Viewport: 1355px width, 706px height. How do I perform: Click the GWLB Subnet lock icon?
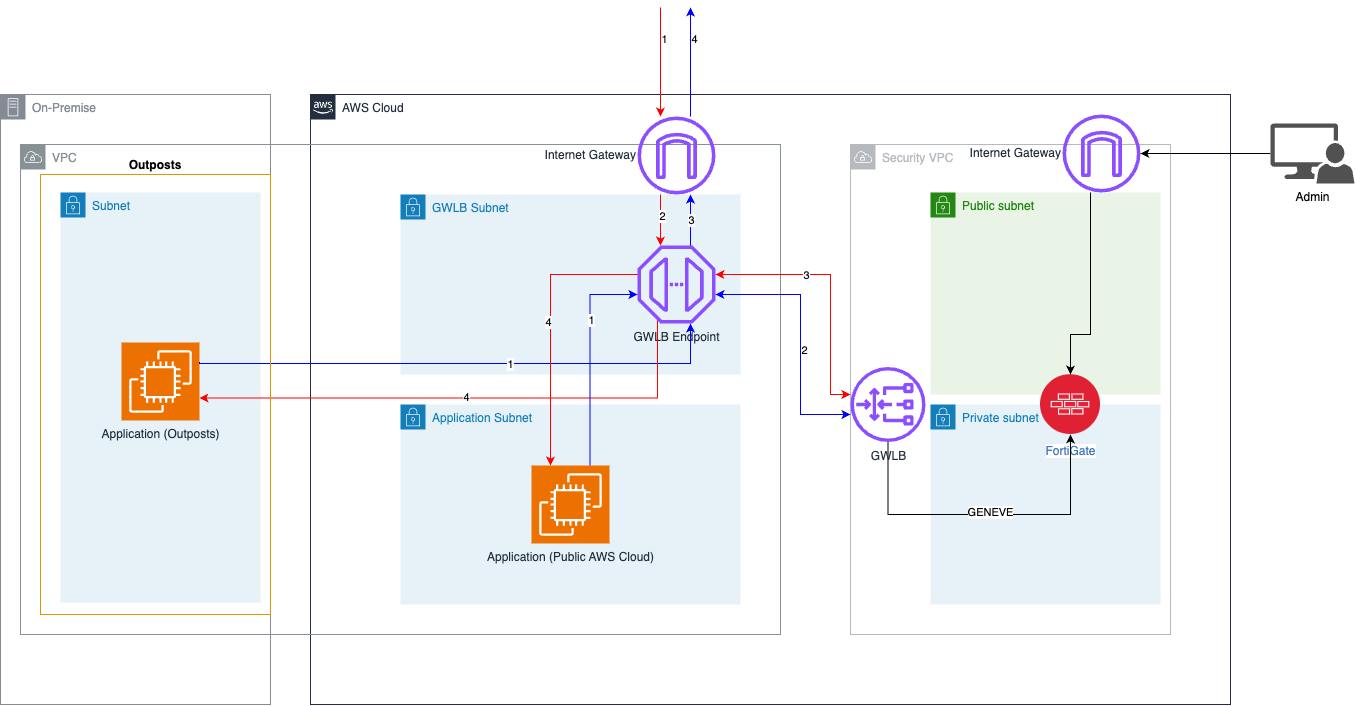(413, 207)
